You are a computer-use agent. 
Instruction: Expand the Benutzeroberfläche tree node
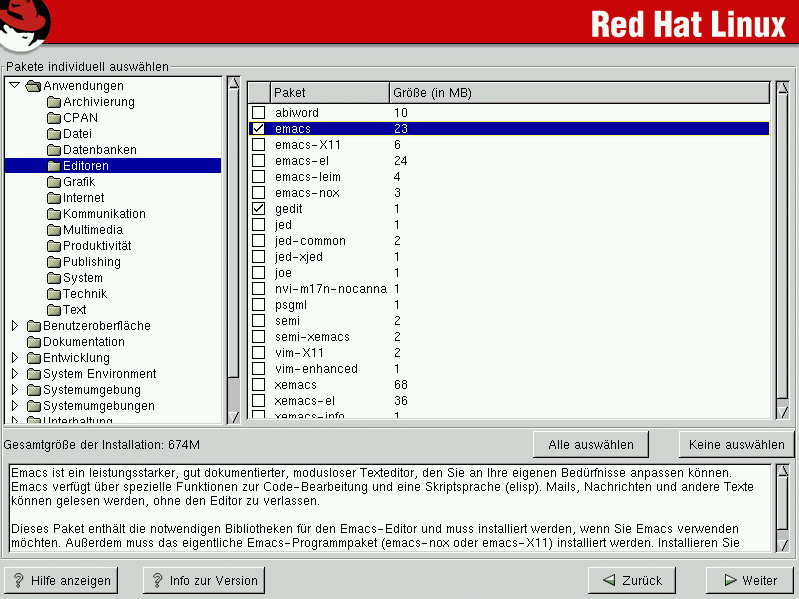tap(14, 326)
